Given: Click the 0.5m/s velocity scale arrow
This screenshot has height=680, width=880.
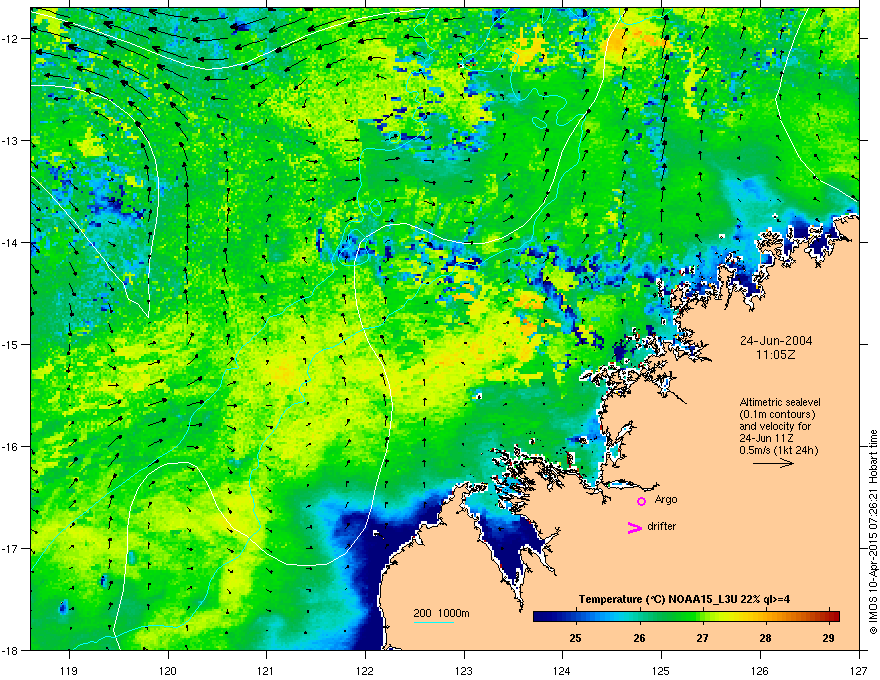Looking at the screenshot, I should point(773,463).
